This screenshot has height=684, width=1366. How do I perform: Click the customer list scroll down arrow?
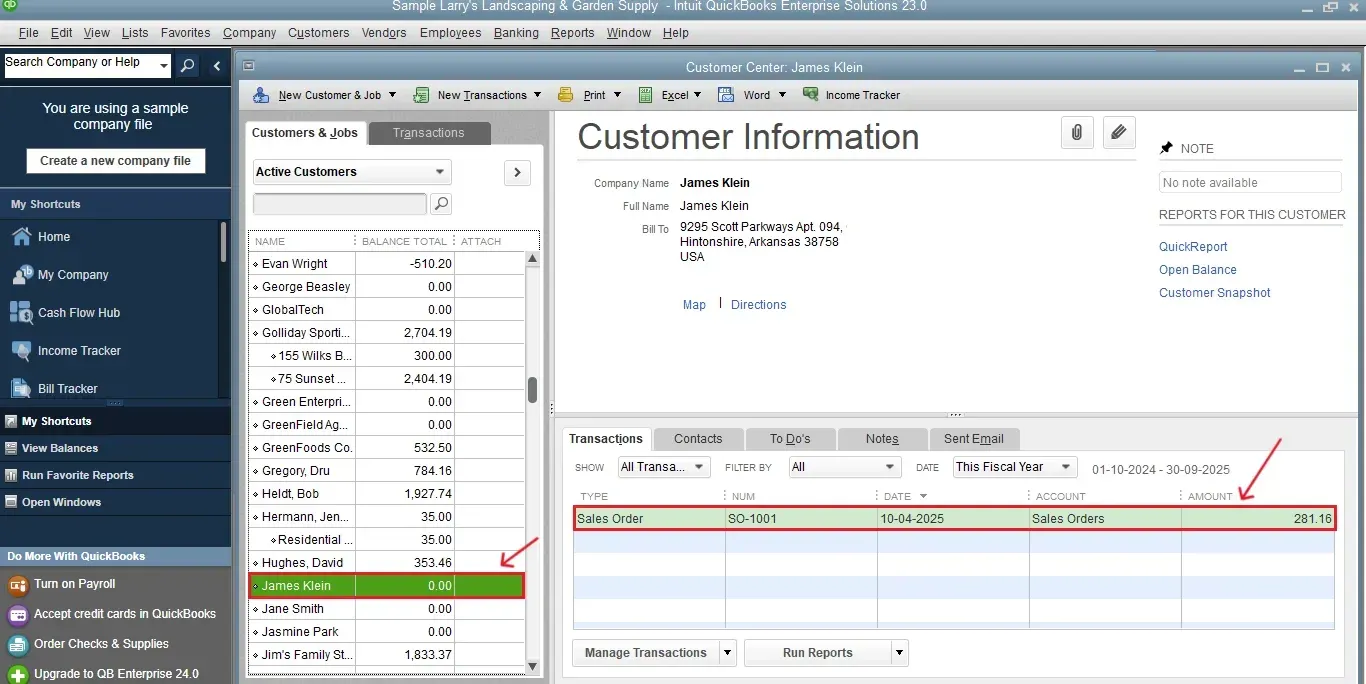[533, 667]
